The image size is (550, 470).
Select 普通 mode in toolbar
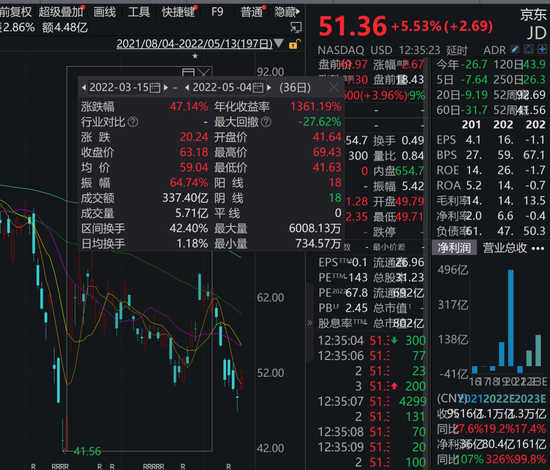pyautogui.click(x=251, y=12)
